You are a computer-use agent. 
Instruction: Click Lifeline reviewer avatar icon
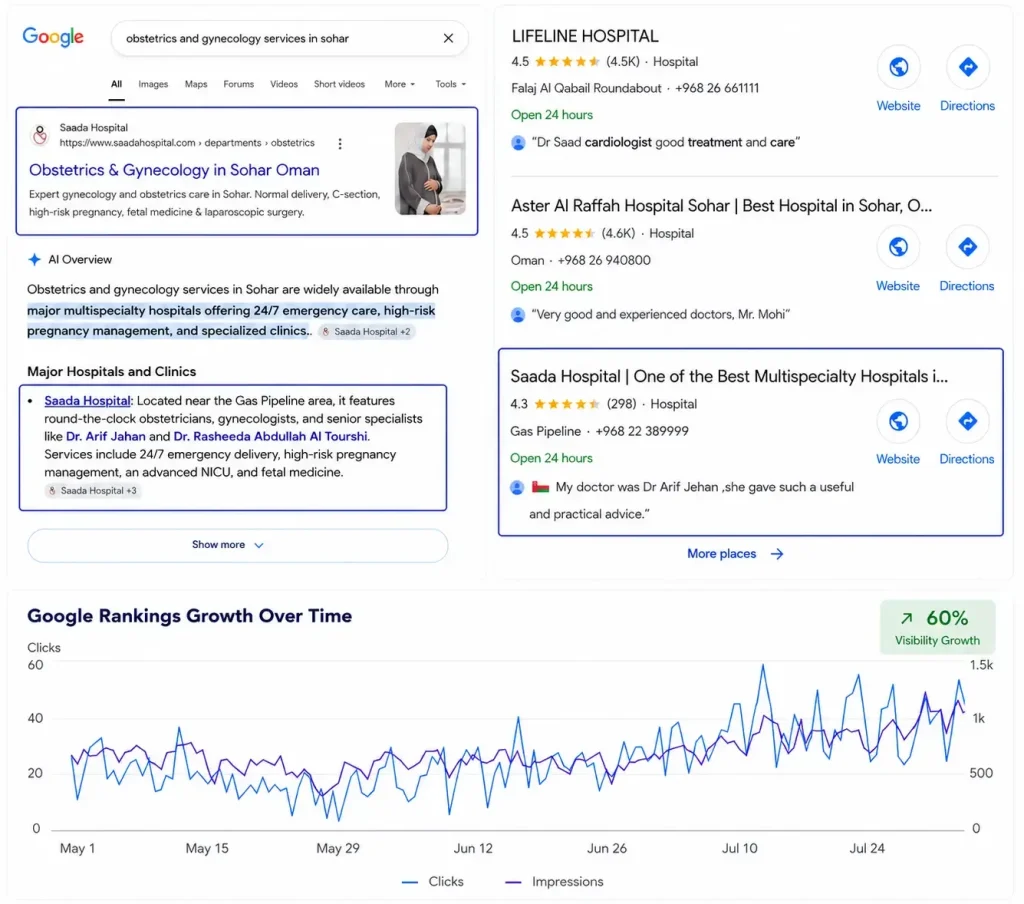(518, 143)
